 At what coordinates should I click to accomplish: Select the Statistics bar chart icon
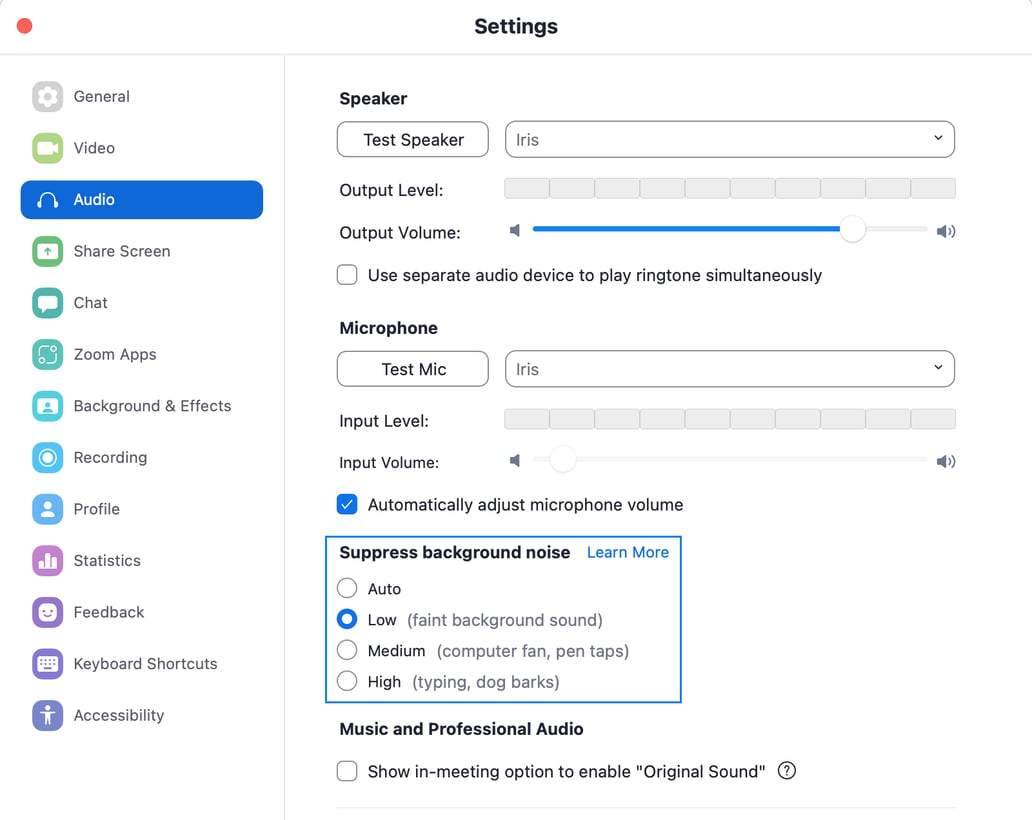[47, 561]
